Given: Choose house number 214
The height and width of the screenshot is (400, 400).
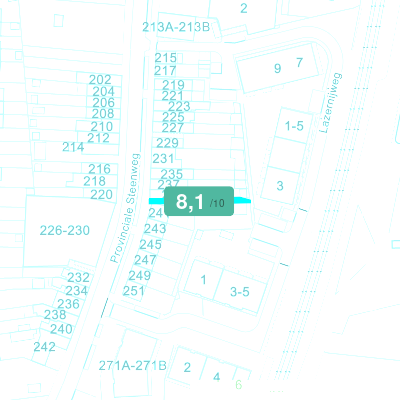Looking at the screenshot, I should coord(73,147).
